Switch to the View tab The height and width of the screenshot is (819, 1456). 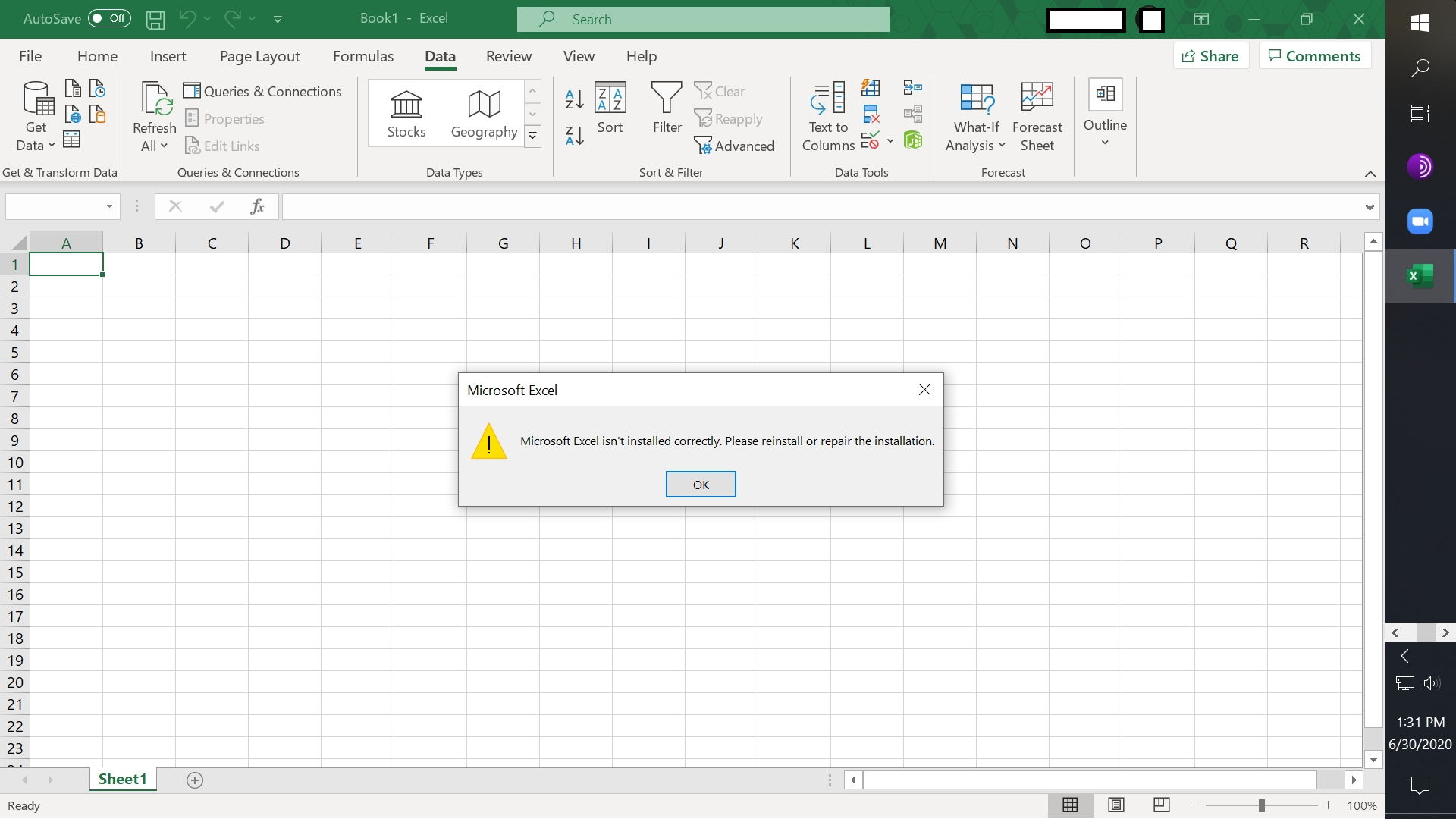pyautogui.click(x=579, y=56)
